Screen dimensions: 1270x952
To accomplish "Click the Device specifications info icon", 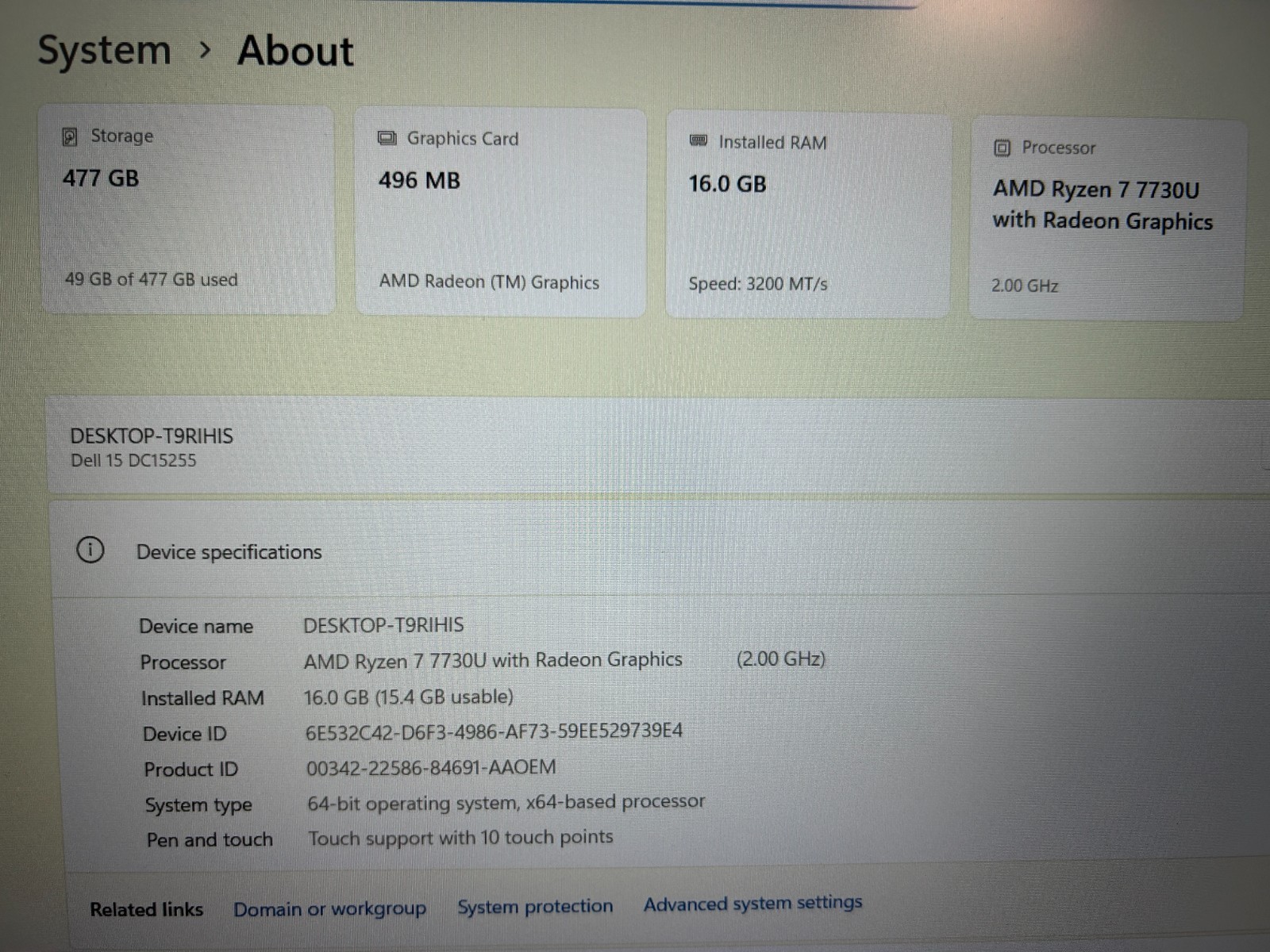I will [90, 549].
